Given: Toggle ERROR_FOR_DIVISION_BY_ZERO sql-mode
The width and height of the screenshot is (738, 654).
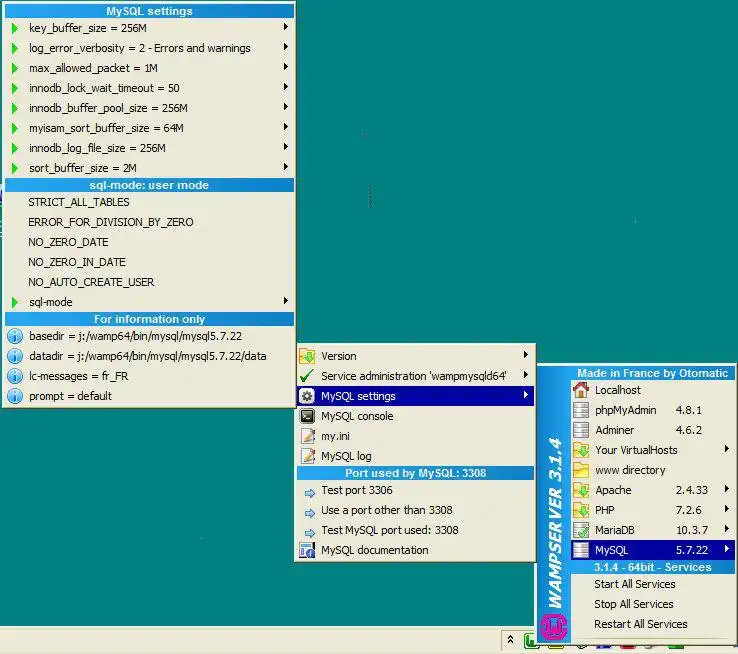Looking at the screenshot, I should [x=149, y=222].
